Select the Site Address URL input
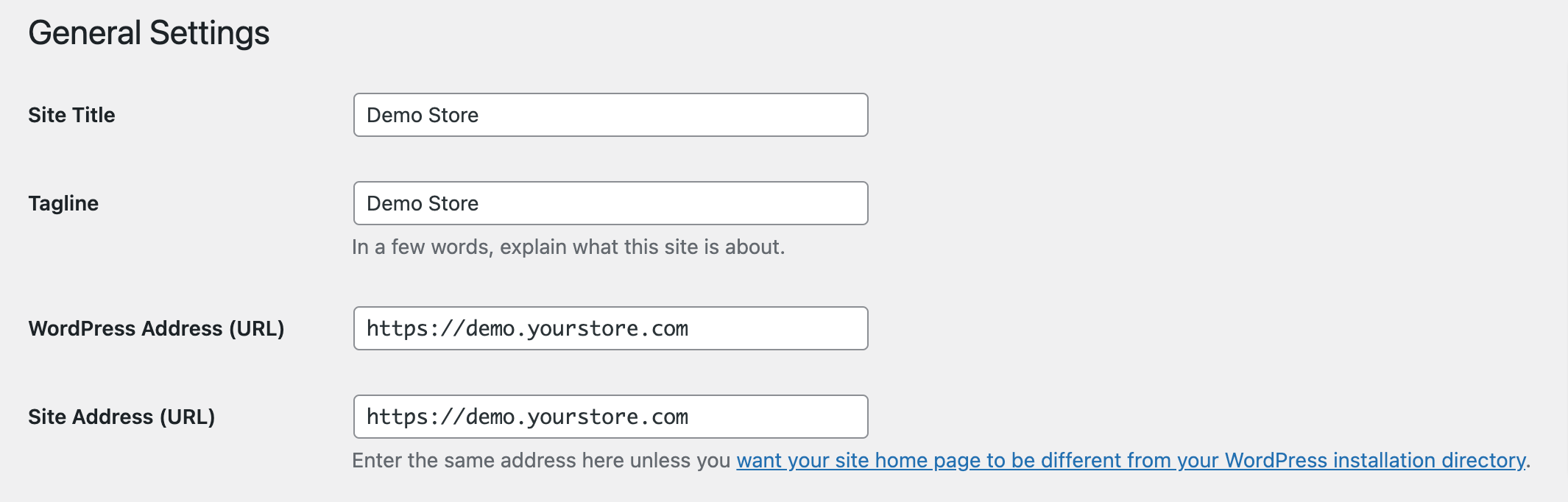The image size is (1568, 502). (x=610, y=417)
